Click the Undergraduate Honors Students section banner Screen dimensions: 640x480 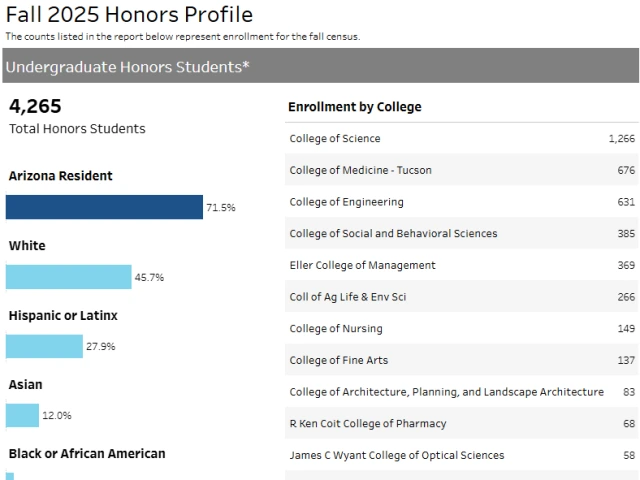click(x=320, y=67)
